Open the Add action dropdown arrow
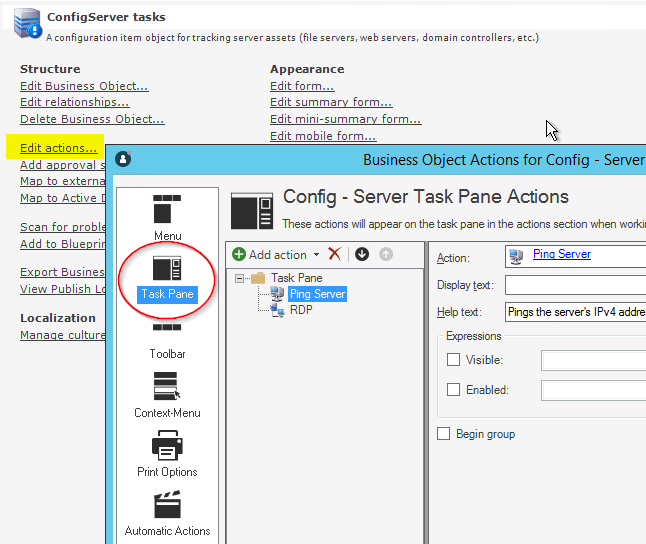Viewport: 646px width, 544px height. 316,254
